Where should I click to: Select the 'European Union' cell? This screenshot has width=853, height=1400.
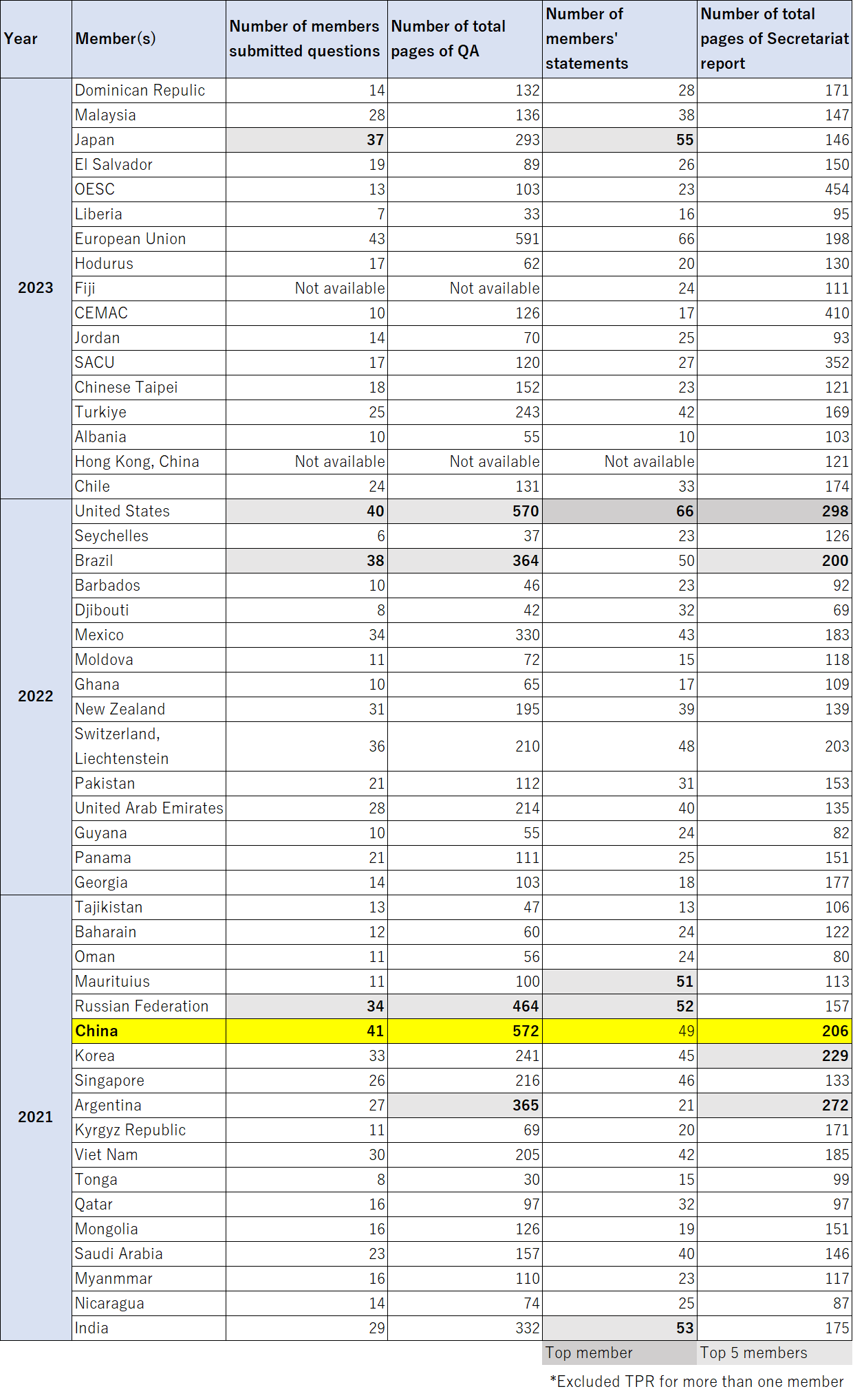coord(149,239)
